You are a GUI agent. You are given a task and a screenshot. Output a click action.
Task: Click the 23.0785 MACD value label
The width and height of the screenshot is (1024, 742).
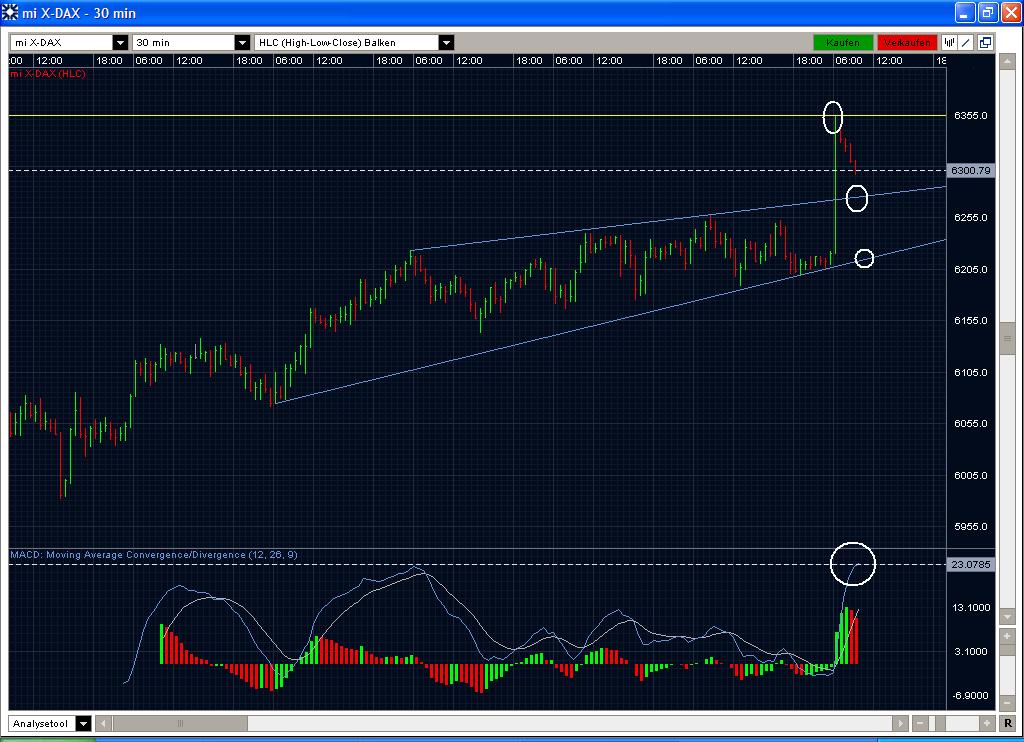pos(970,564)
